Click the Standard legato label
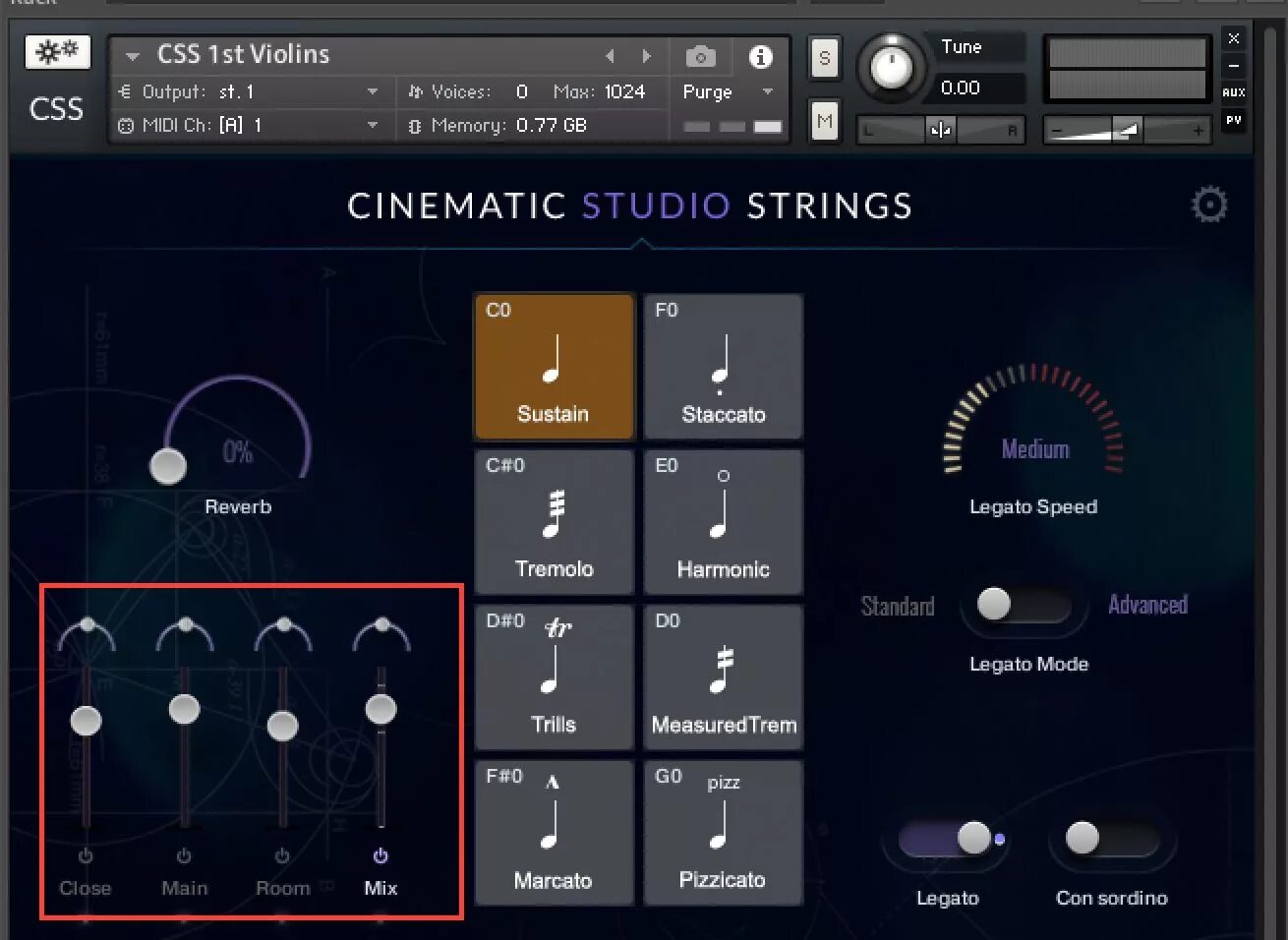The image size is (1288, 940). 898,606
